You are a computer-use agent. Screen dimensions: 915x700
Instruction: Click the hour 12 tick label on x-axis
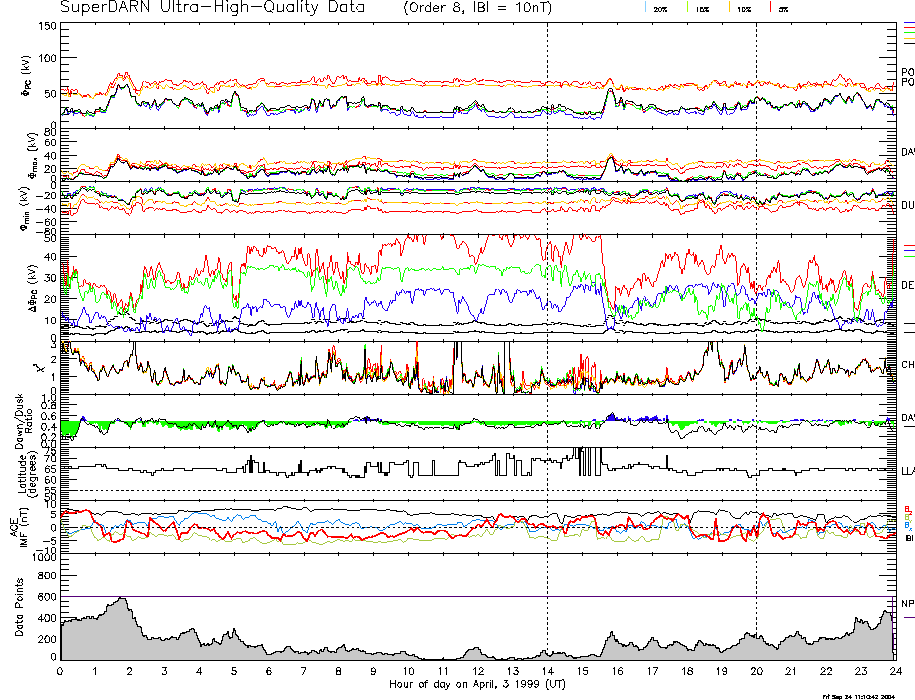pos(478,670)
